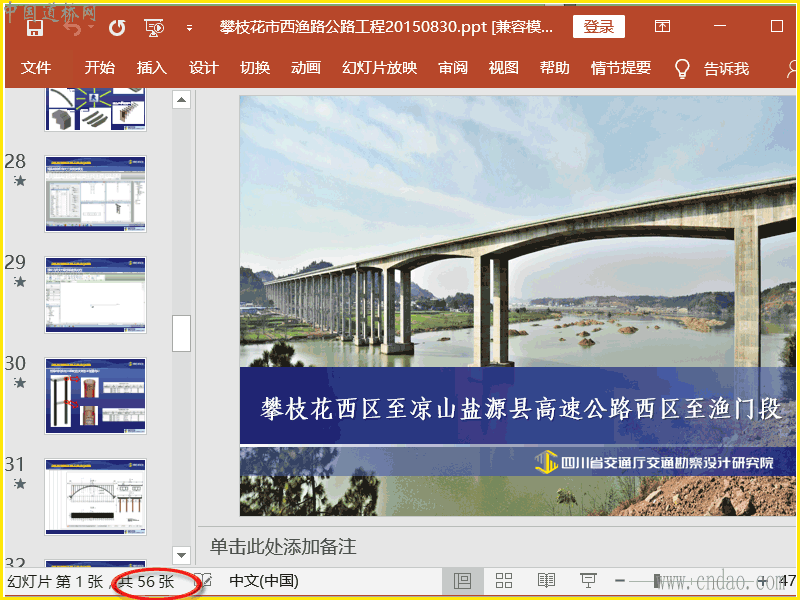This screenshot has width=800, height=600.
Task: Switch to Slide Sorter view icon
Action: point(504,581)
